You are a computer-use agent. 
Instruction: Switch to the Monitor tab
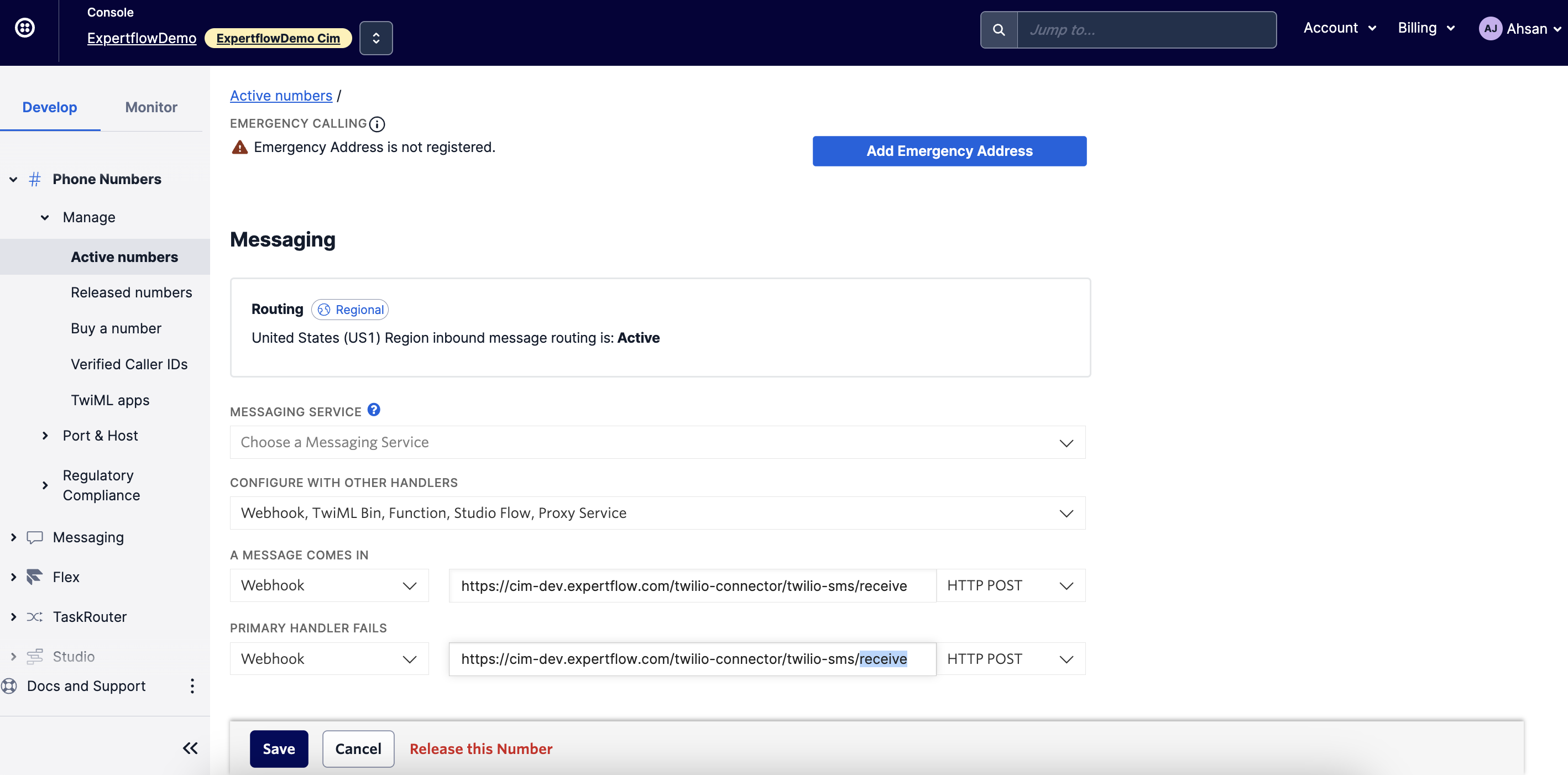(x=151, y=107)
